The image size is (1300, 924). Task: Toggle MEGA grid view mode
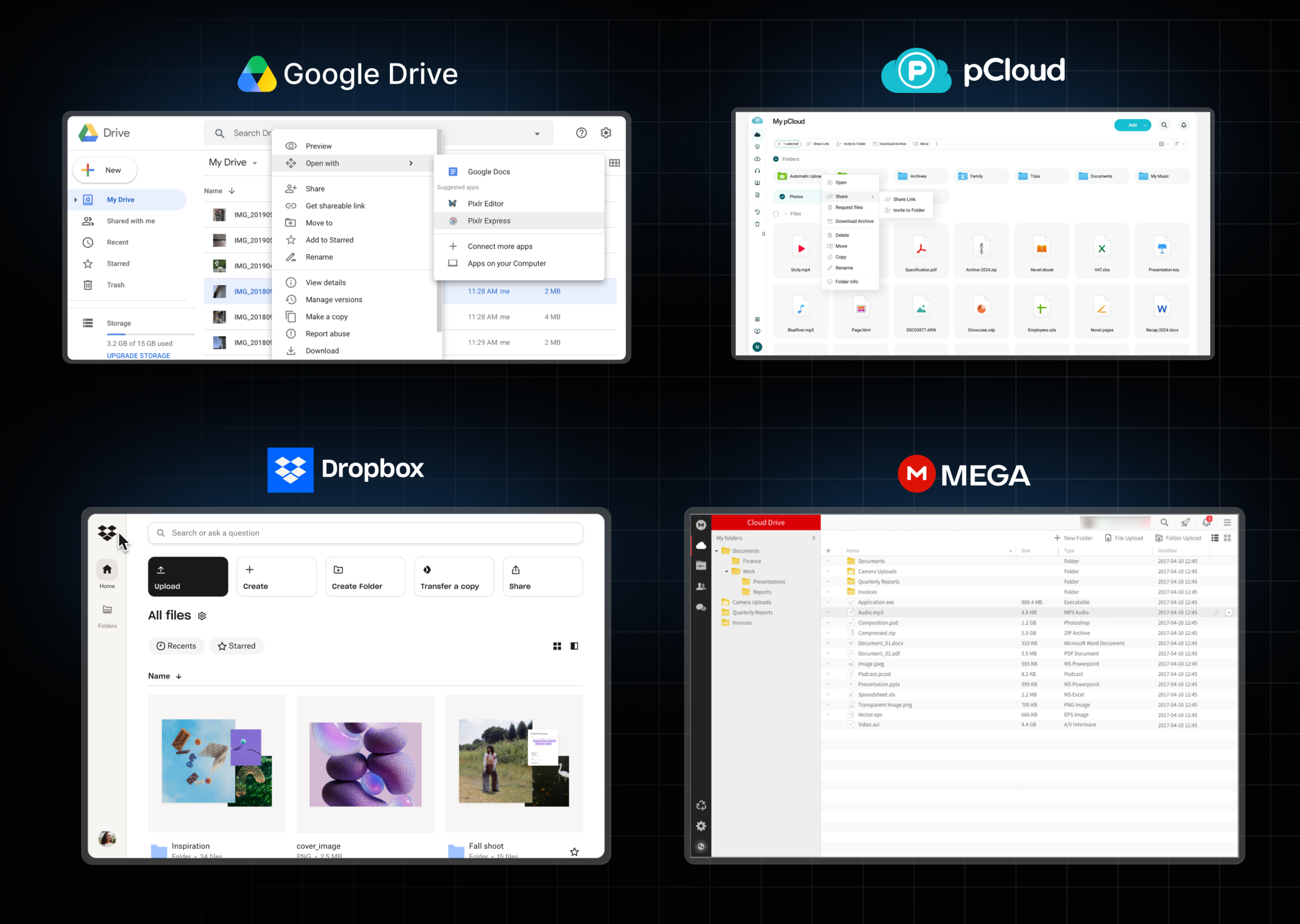tap(1227, 538)
